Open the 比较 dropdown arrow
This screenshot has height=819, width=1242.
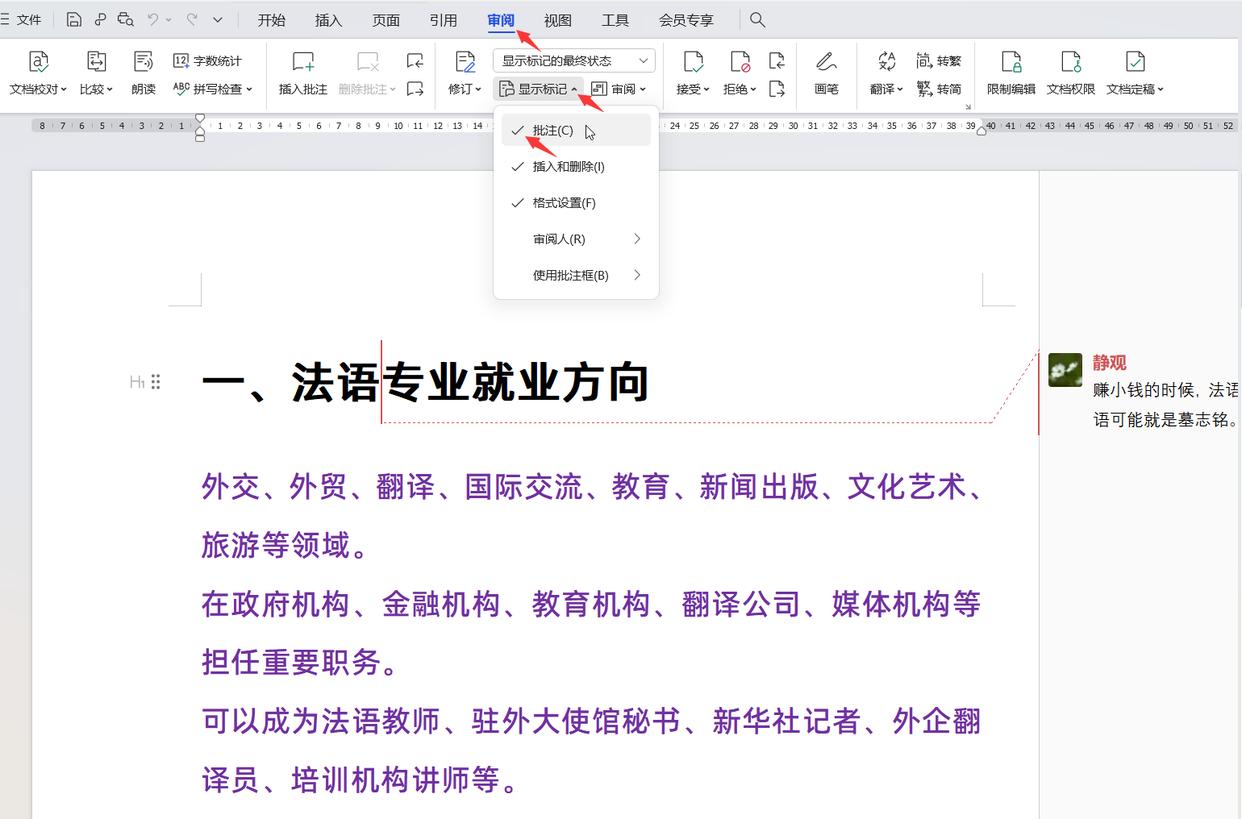[110, 90]
